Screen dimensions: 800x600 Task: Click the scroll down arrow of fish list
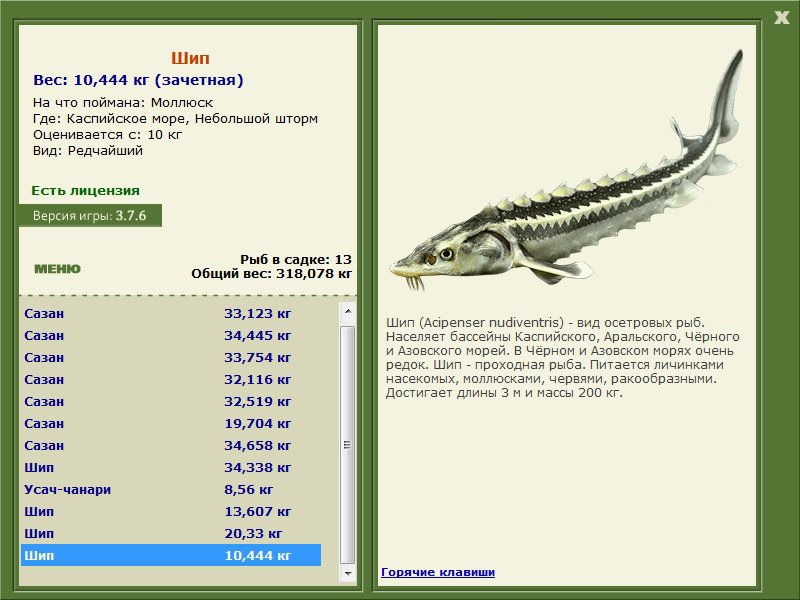pyautogui.click(x=348, y=573)
